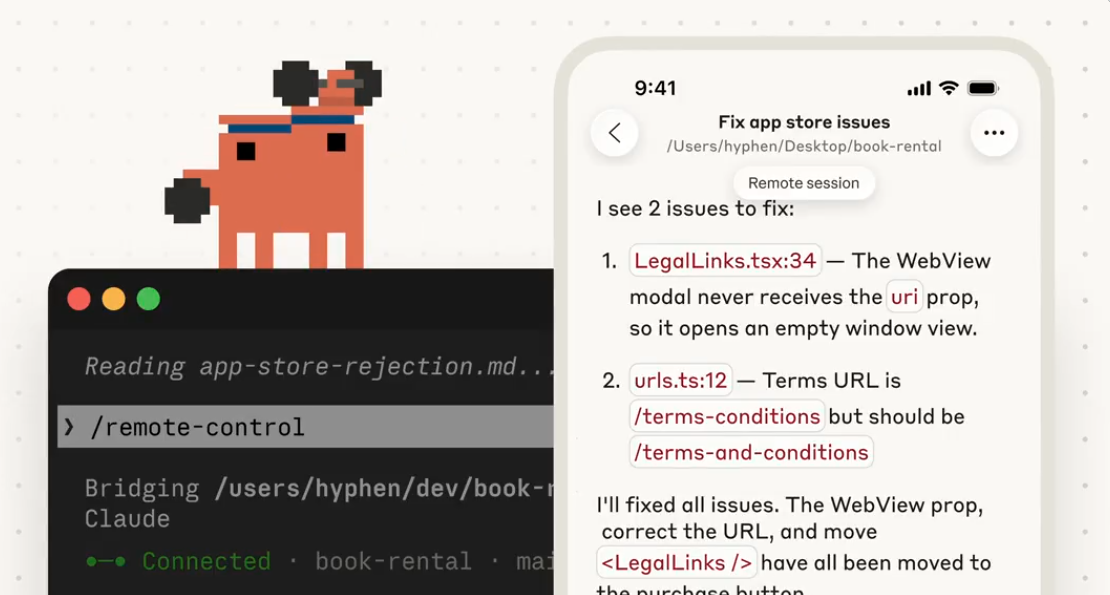The image size is (1110, 595).
Task: Click the uri prop code chip
Action: click(904, 296)
